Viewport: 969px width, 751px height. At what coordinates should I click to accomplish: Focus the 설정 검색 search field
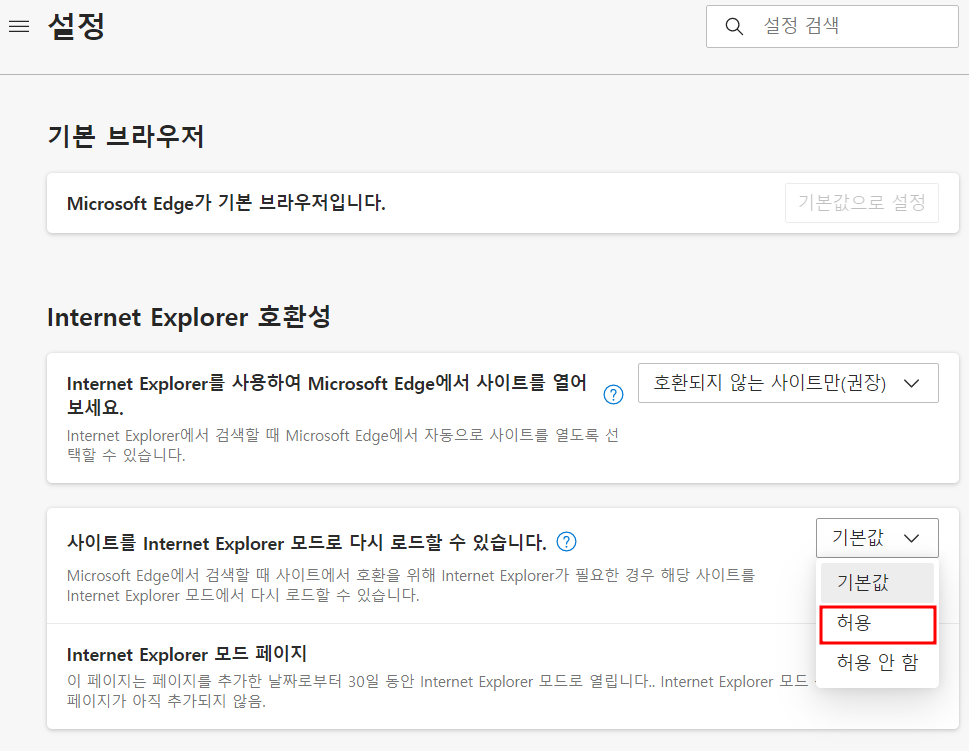[x=832, y=27]
